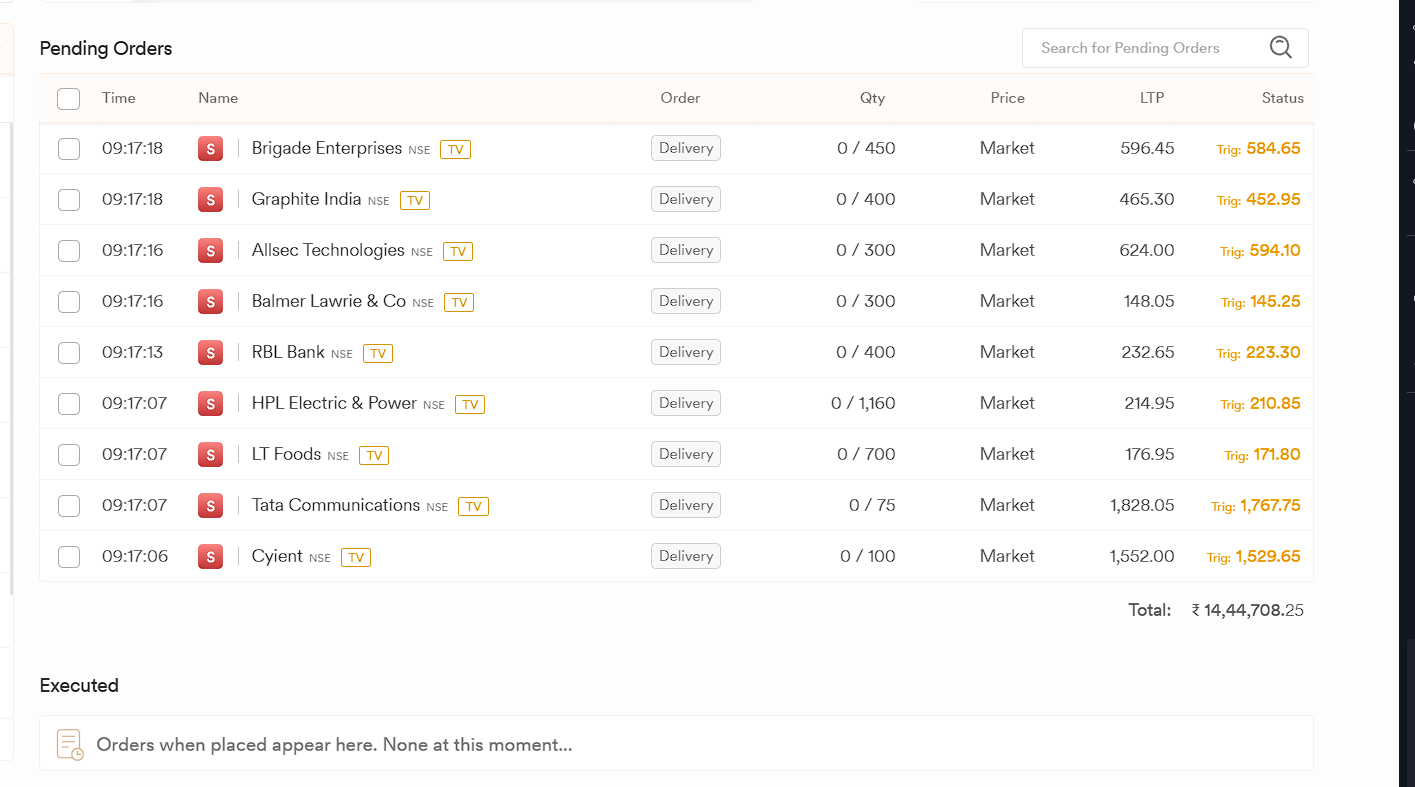Click trigger price 145.25 for Balmer Lawrie
The height and width of the screenshot is (787, 1415).
pyautogui.click(x=1275, y=301)
